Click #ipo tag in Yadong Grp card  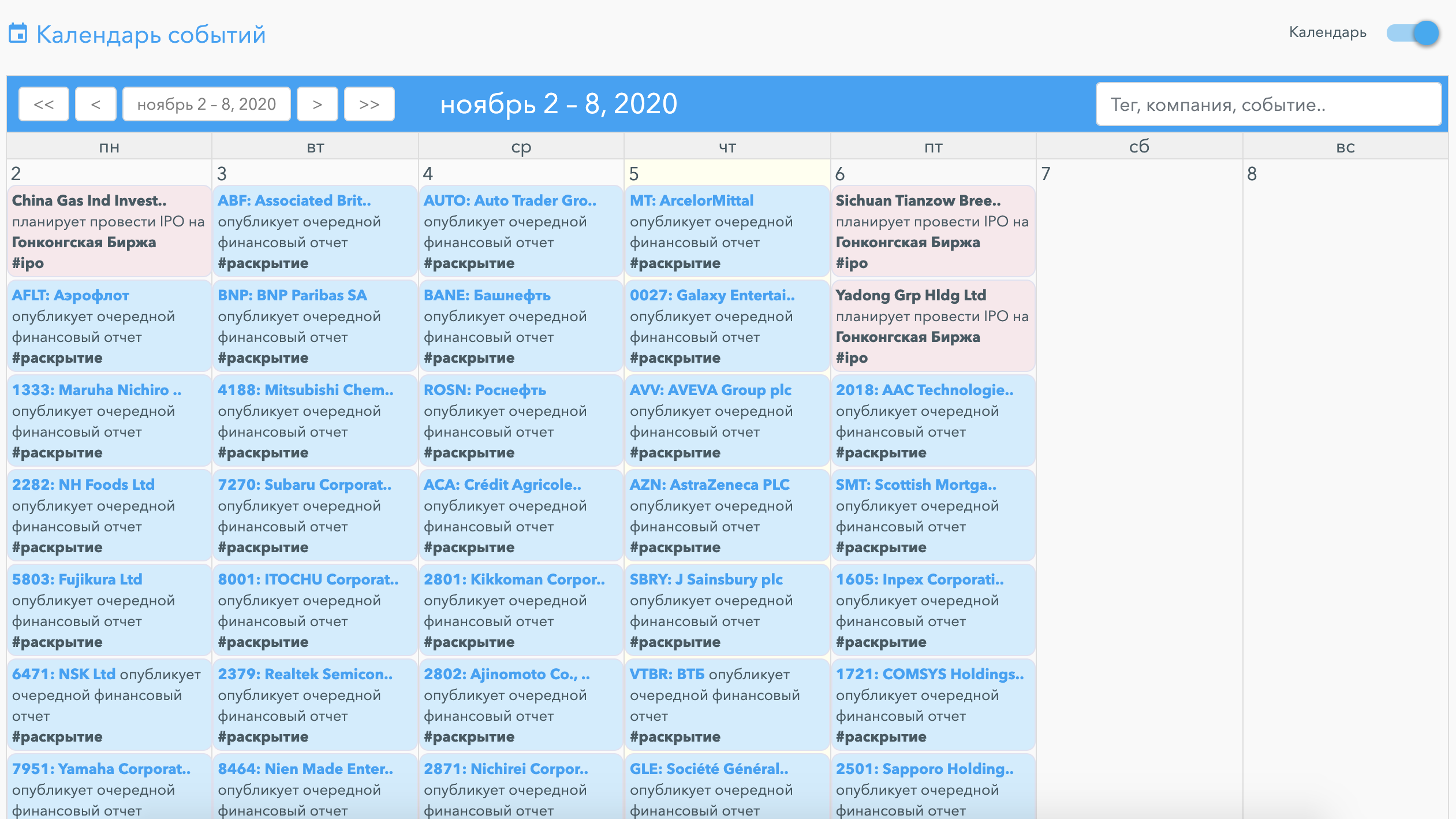click(x=852, y=358)
